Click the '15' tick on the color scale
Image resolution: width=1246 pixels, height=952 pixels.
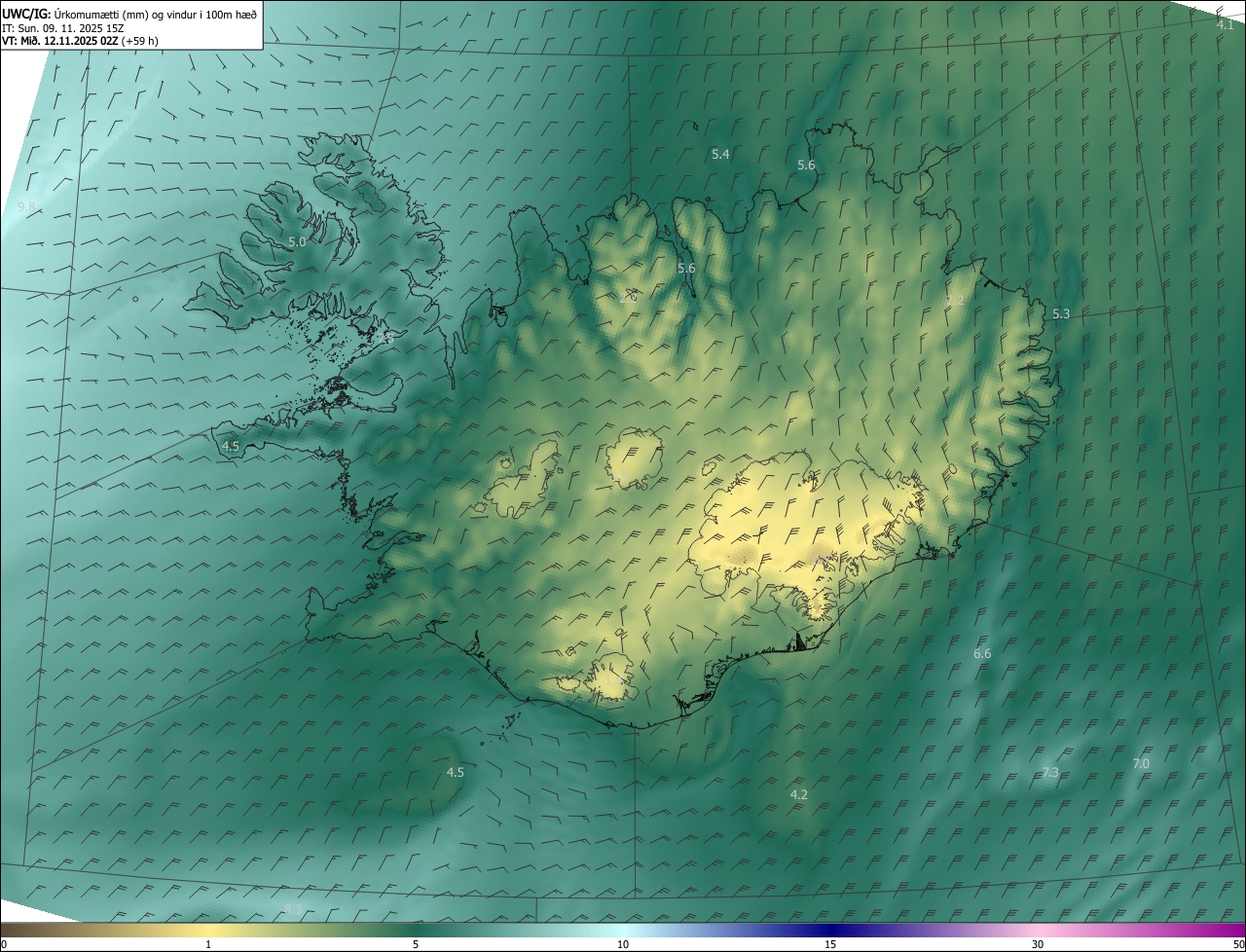point(830,944)
